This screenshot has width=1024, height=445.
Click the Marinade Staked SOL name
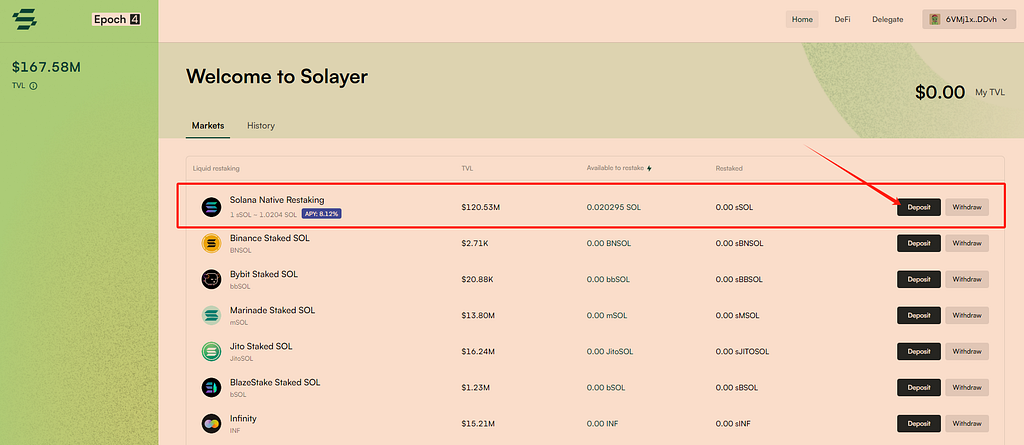click(x=272, y=310)
